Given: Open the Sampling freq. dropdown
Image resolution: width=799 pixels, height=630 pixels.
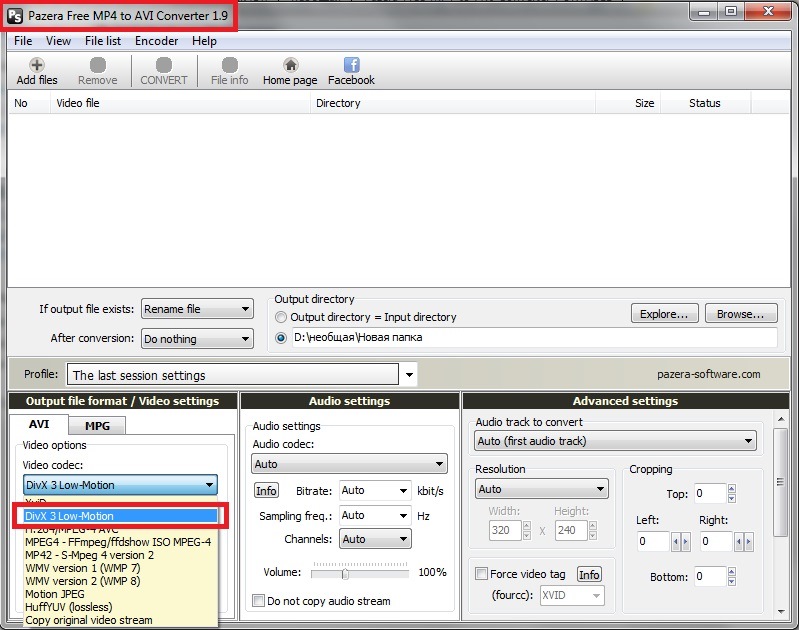Looking at the screenshot, I should [375, 515].
